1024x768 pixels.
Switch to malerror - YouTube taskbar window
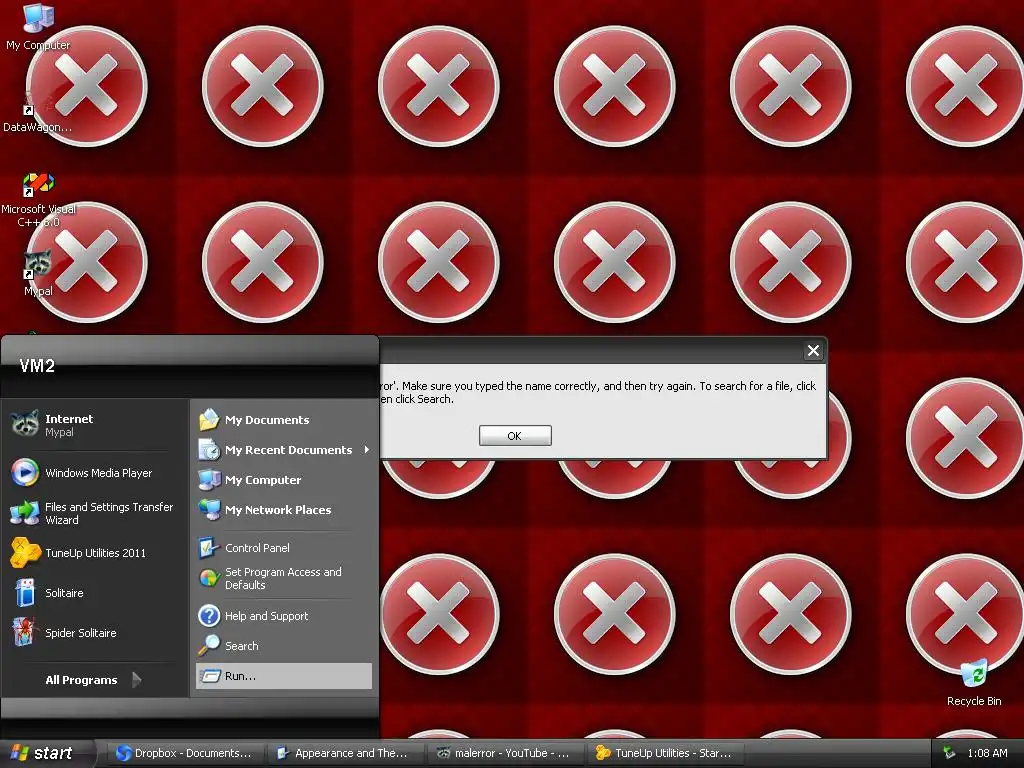506,753
